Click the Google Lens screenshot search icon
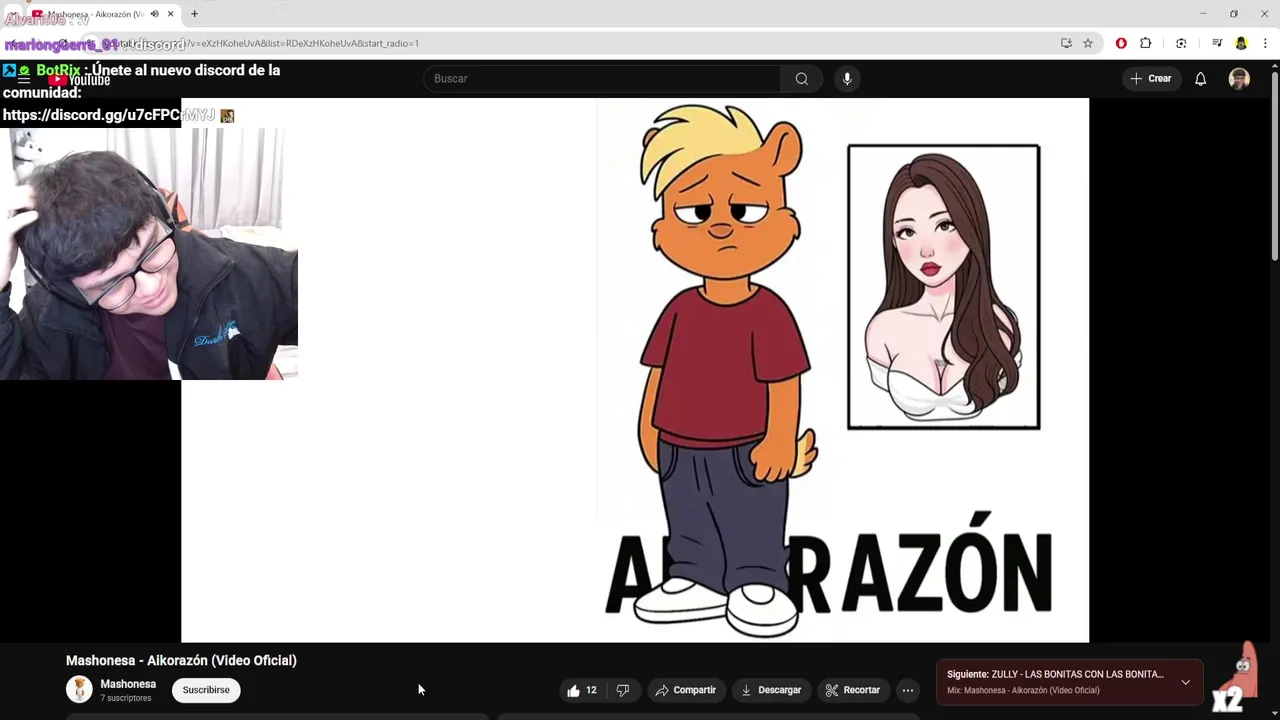This screenshot has height=720, width=1280. tap(1181, 43)
